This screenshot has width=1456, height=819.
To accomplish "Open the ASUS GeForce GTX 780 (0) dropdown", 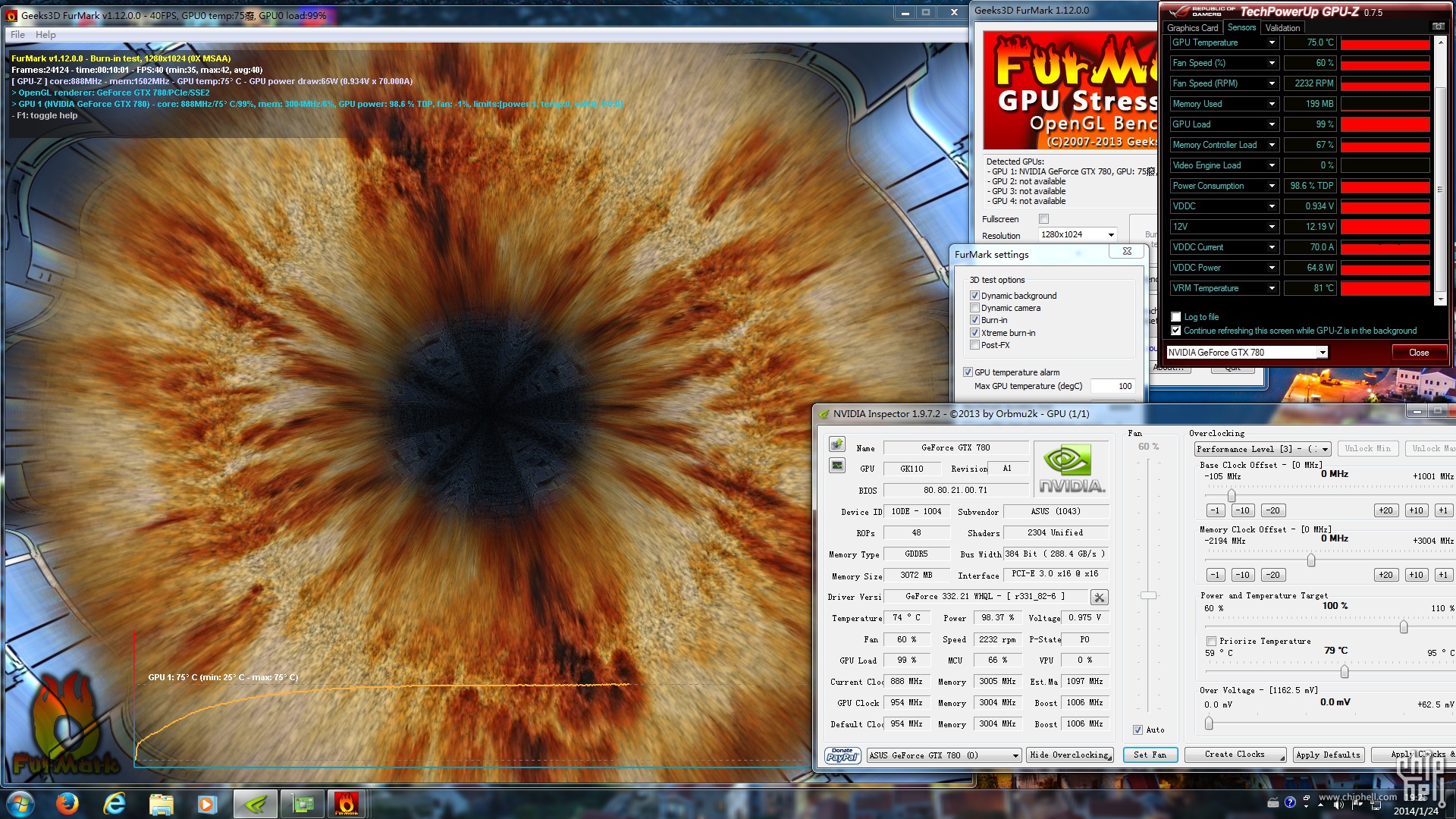I will pyautogui.click(x=944, y=755).
